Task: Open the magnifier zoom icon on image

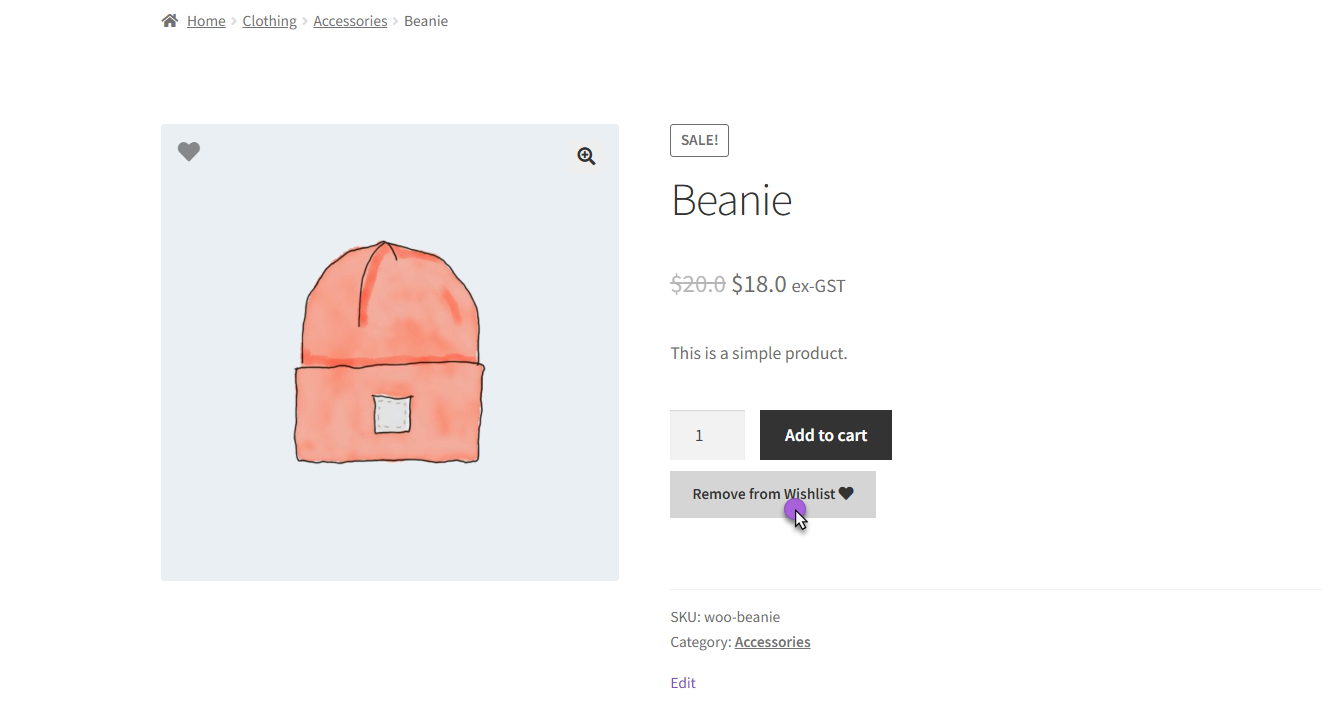Action: coord(586,156)
